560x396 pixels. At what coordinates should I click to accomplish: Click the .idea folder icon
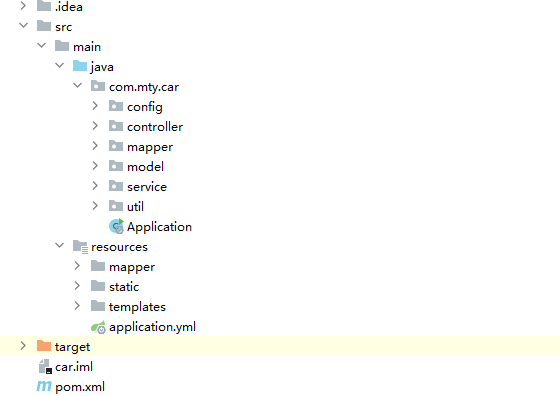[44, 6]
